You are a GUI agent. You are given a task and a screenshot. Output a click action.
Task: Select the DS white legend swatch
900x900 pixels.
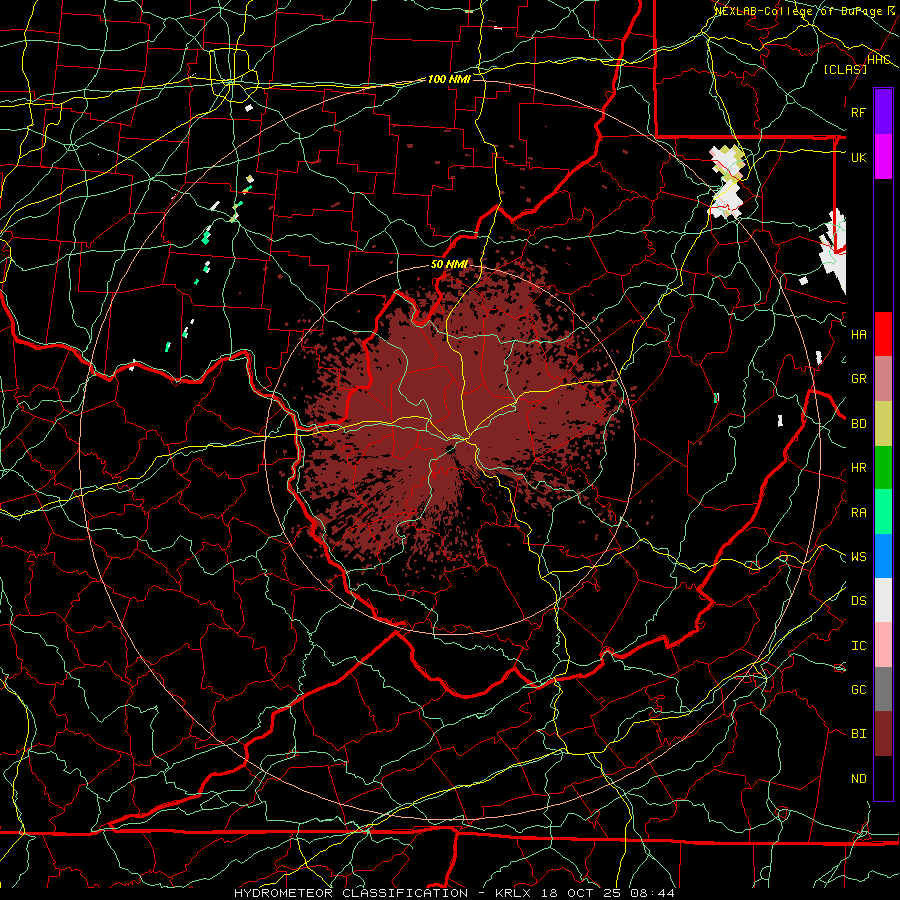tap(883, 600)
